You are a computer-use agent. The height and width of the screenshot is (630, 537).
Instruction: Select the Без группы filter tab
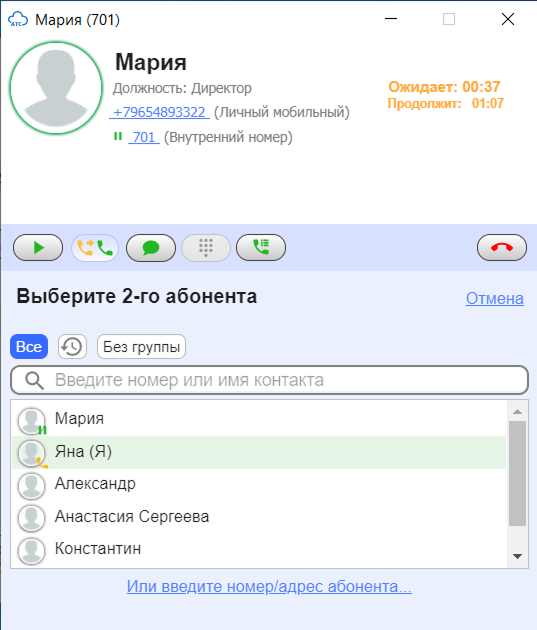pos(141,346)
